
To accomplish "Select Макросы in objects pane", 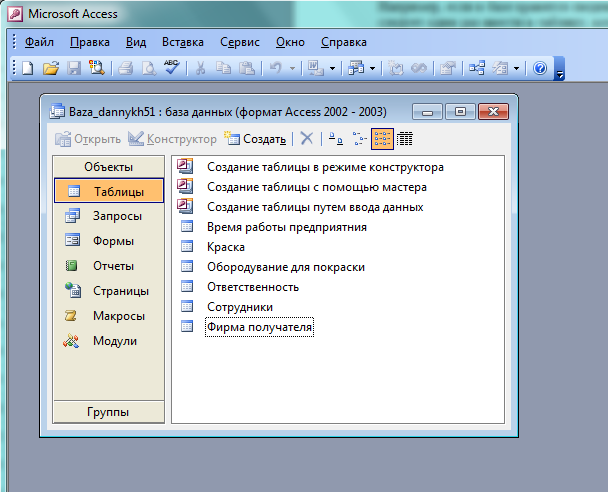I will pyautogui.click(x=109, y=316).
